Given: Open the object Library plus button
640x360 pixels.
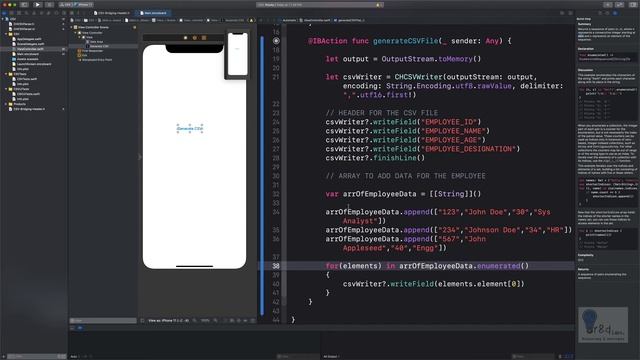Looking at the screenshot, I should pos(608,4).
